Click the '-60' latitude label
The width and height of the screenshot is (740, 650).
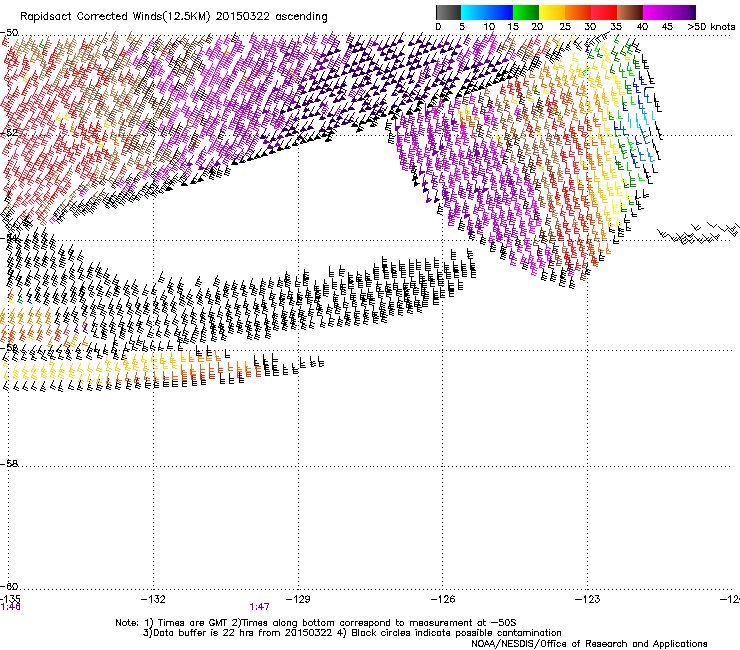pos(9,586)
